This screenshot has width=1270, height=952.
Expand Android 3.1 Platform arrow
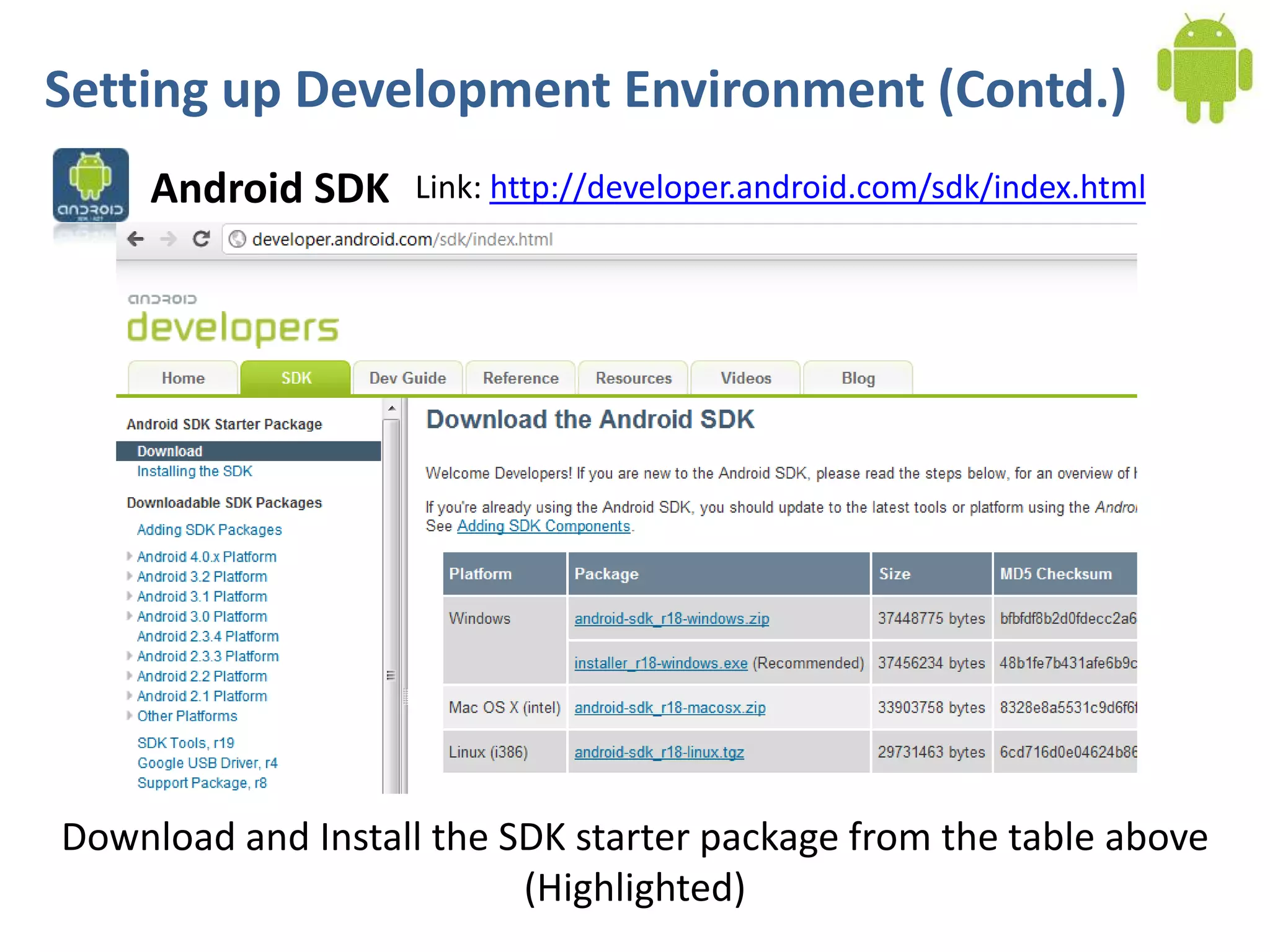click(x=129, y=596)
